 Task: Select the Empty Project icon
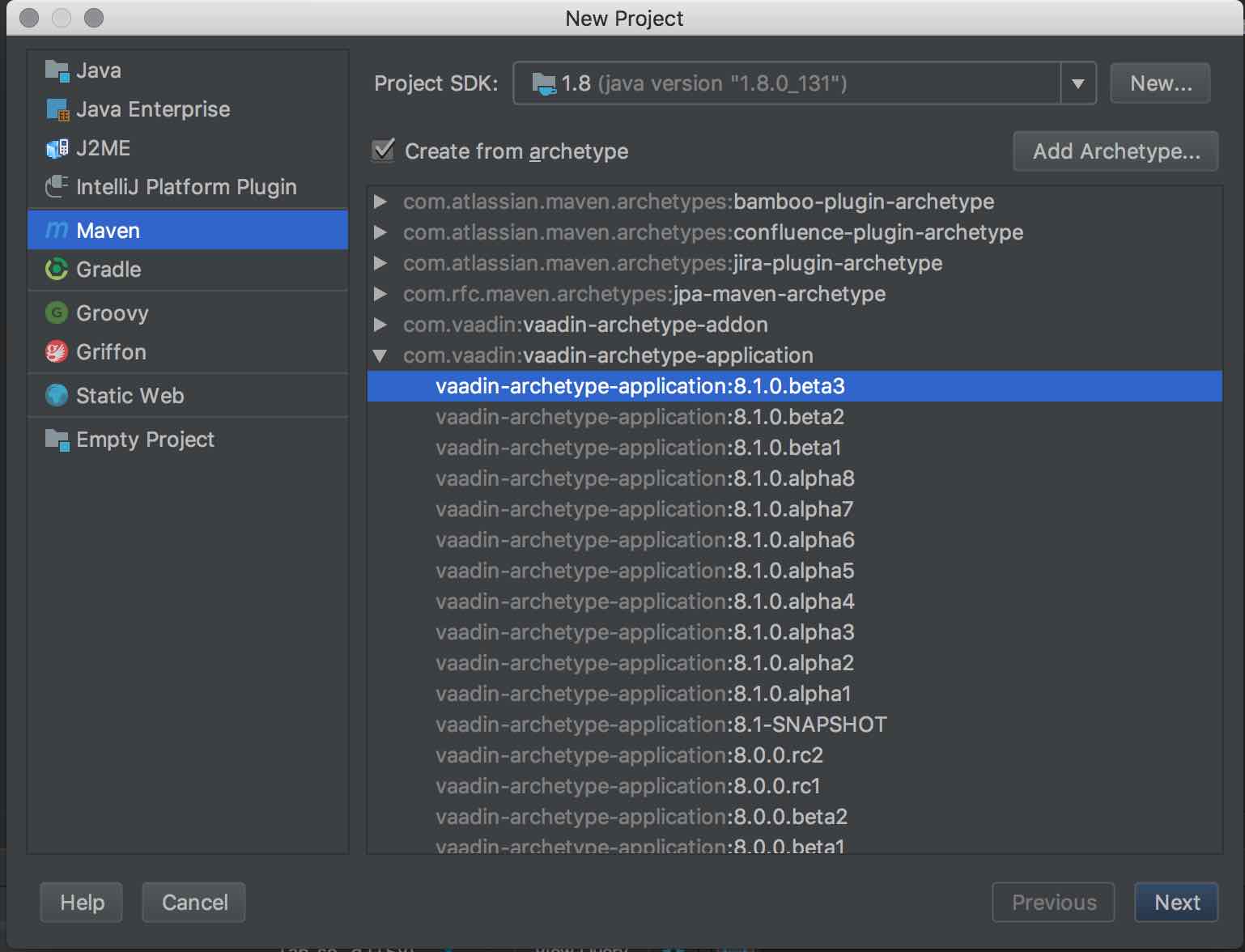pyautogui.click(x=56, y=440)
